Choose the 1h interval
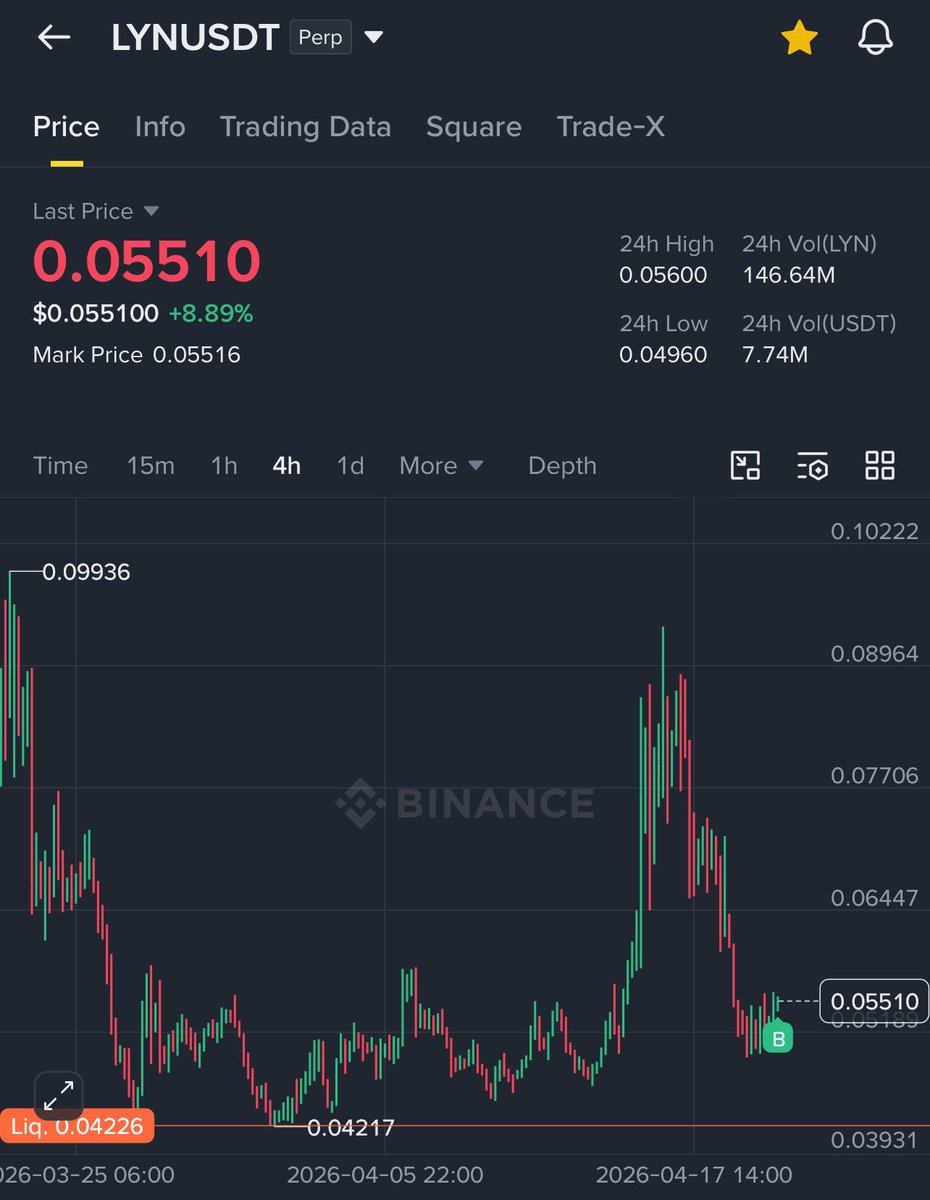 [x=224, y=466]
